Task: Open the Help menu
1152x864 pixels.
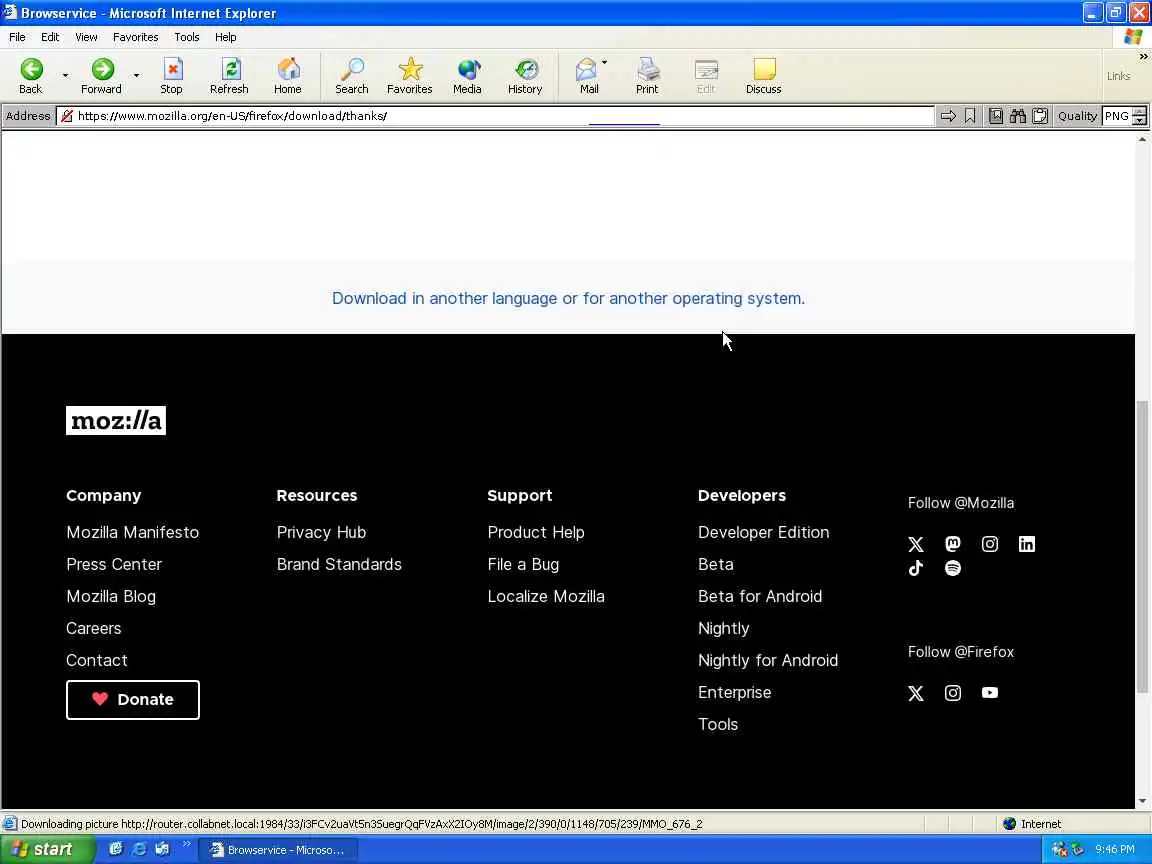Action: click(x=226, y=37)
